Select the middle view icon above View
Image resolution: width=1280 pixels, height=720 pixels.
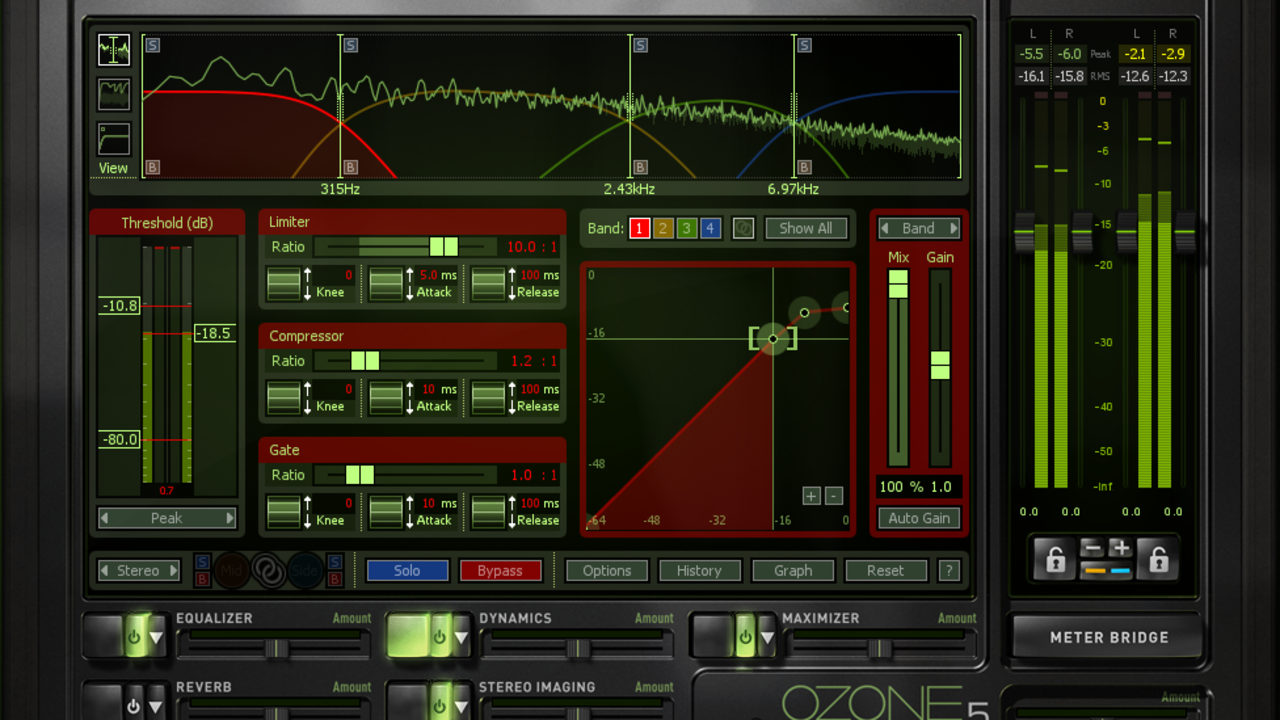pos(113,95)
